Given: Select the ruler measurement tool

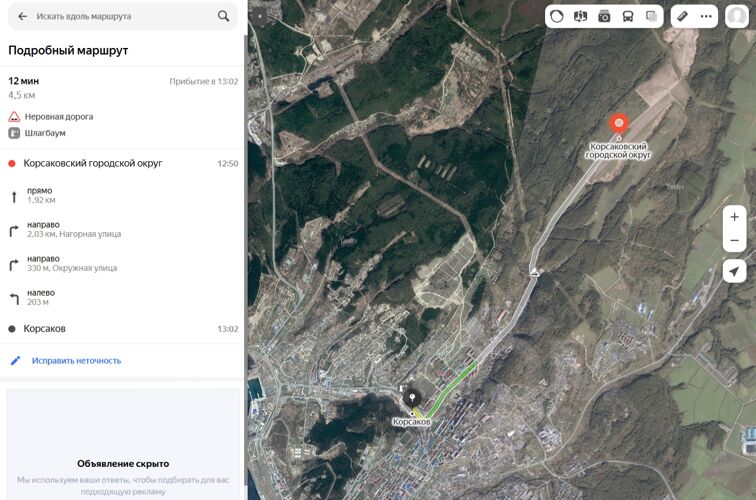Looking at the screenshot, I should pyautogui.click(x=682, y=17).
